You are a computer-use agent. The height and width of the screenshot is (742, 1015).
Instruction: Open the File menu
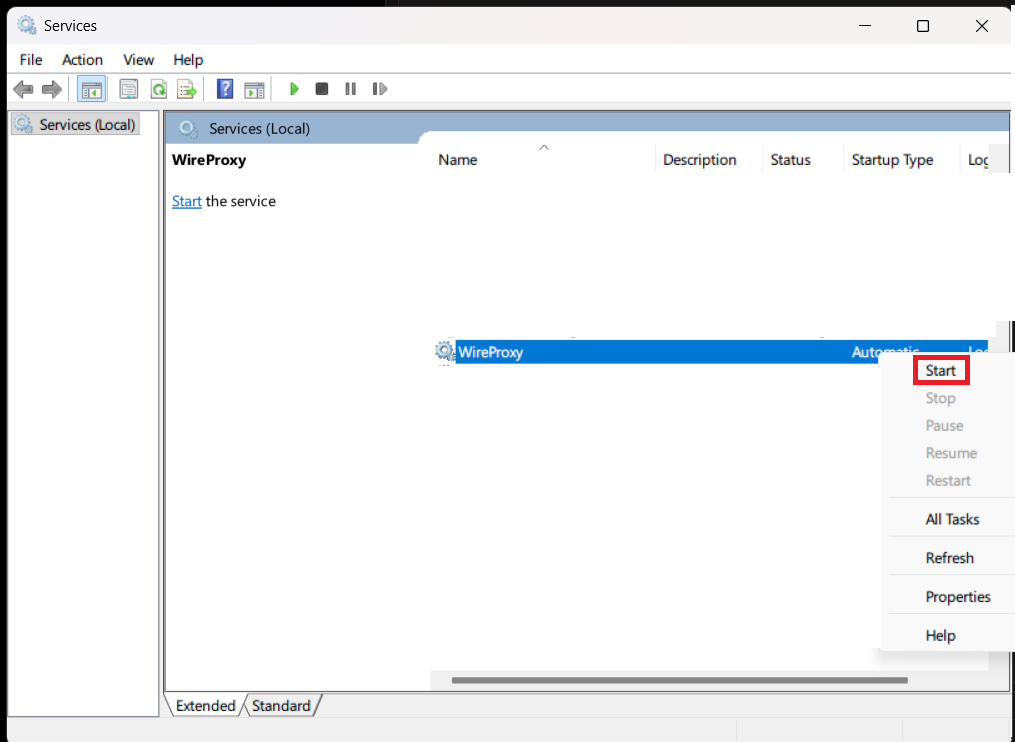click(31, 60)
